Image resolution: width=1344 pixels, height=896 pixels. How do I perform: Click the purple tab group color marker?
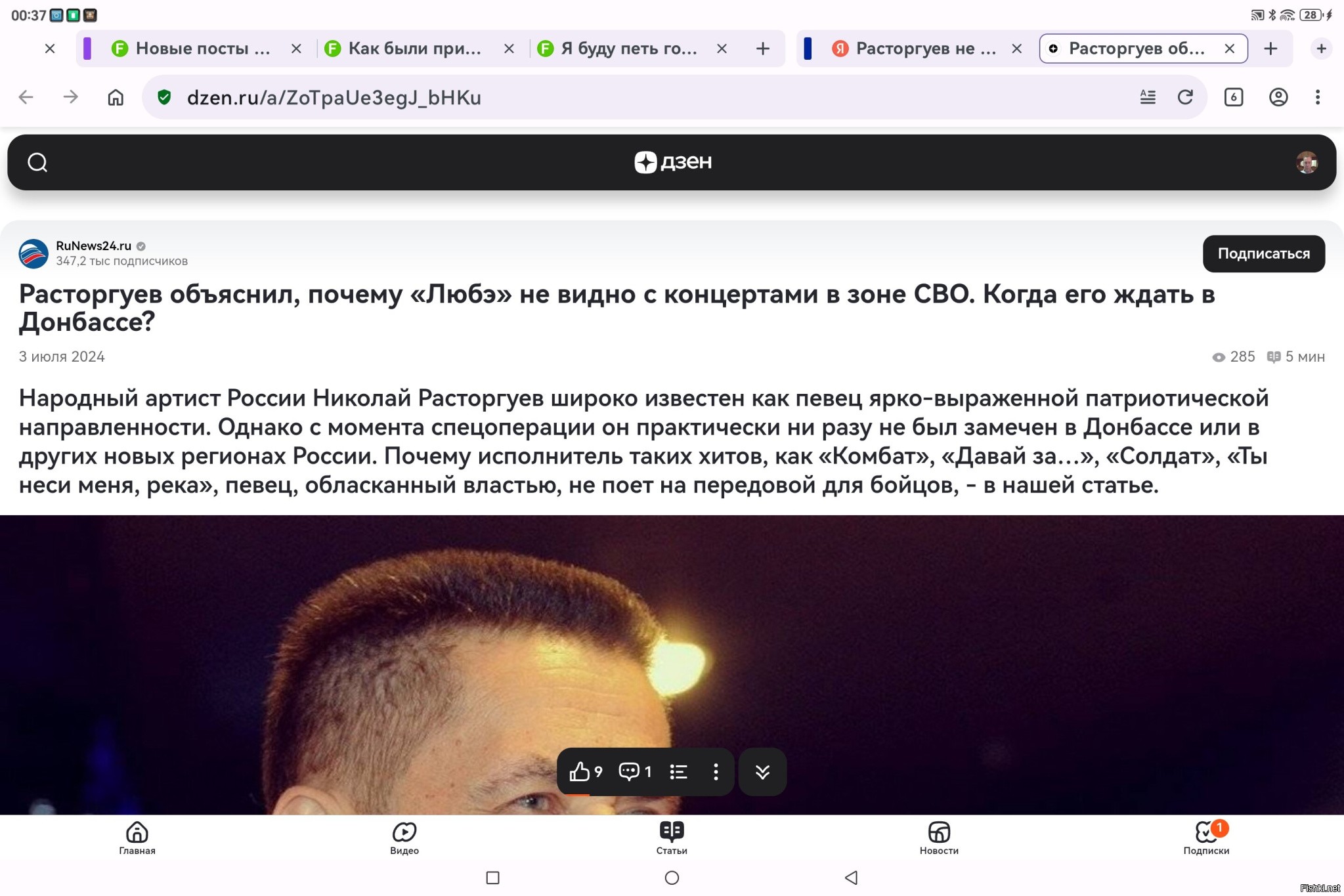click(87, 49)
